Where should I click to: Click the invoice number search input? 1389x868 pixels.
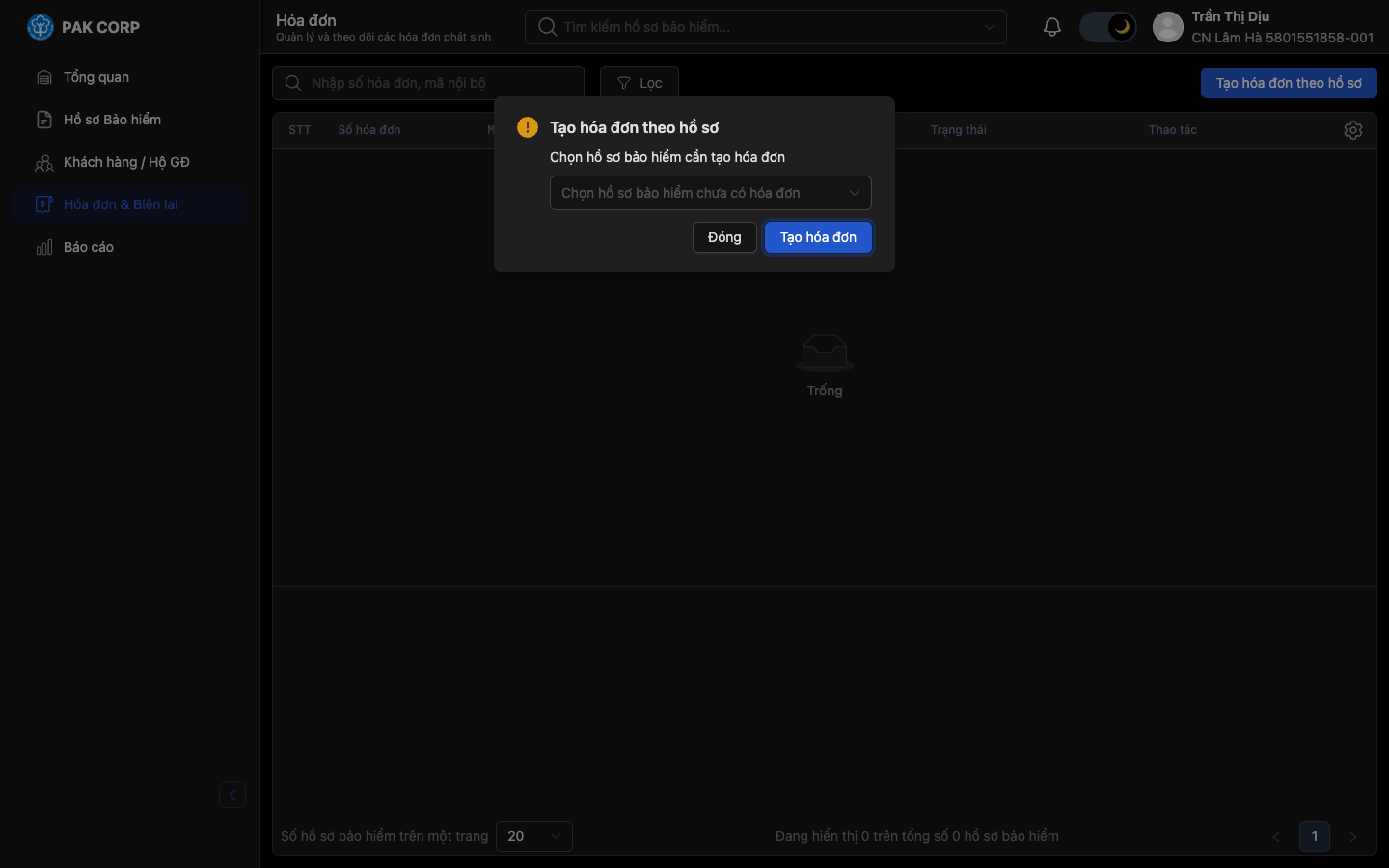click(x=428, y=83)
